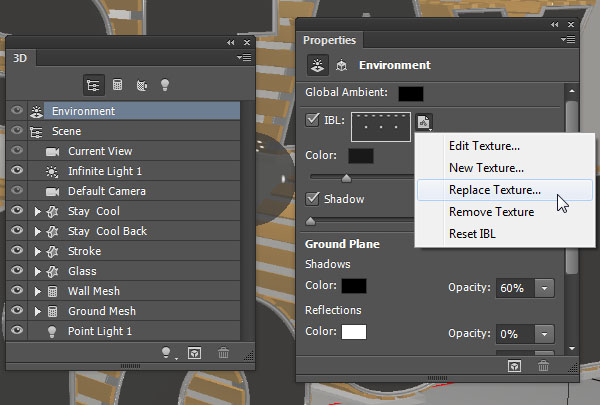Expand the Wall Mesh item
This screenshot has height=405, width=600.
pos(37,291)
